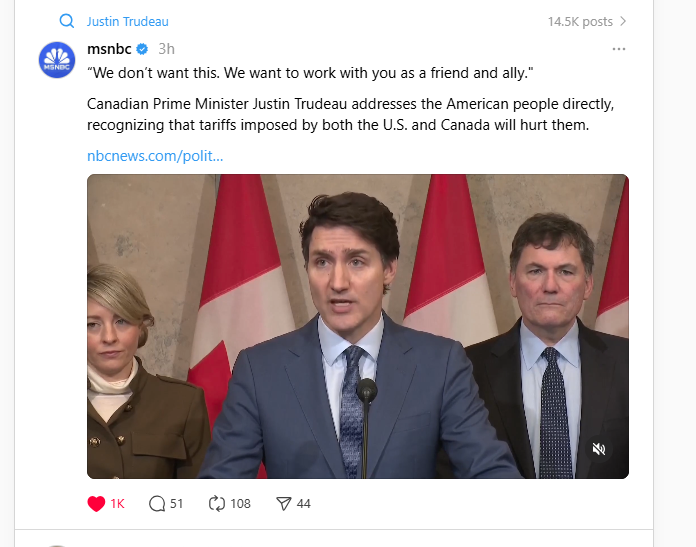Click the blue verified badge
The width and height of the screenshot is (696, 547).
pos(143,49)
